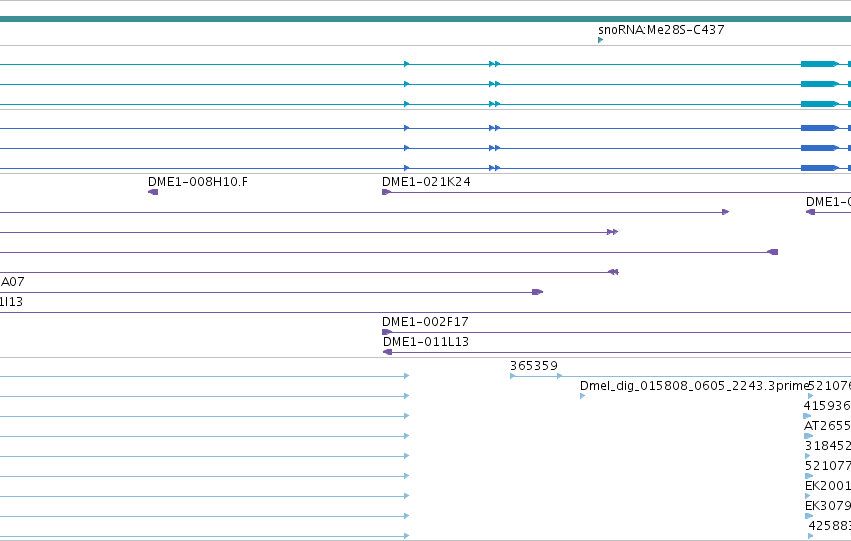Viewport: 851px width, 541px height.
Task: Click the arrow end of the topmost light-blue EST line
Action: click(407, 376)
